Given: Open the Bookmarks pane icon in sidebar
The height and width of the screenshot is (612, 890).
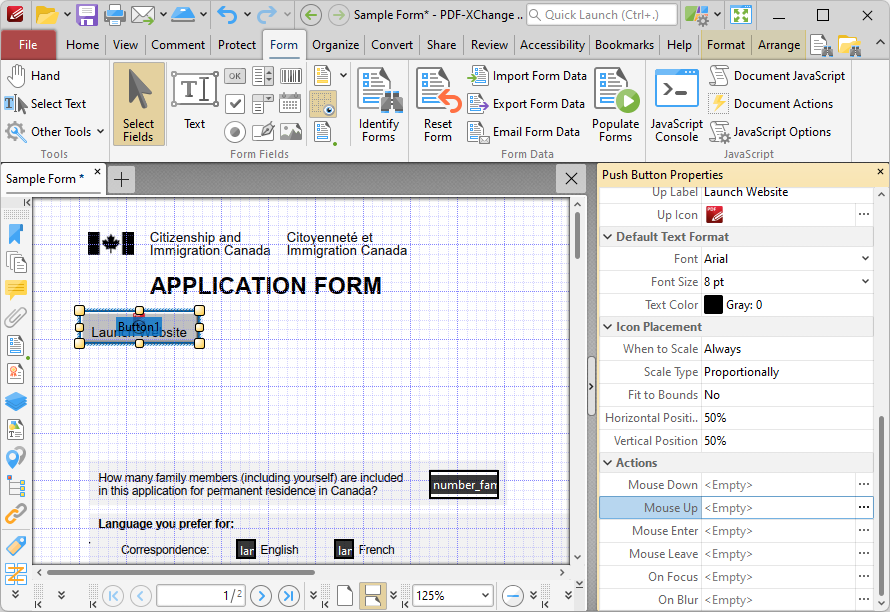Looking at the screenshot, I should (16, 234).
